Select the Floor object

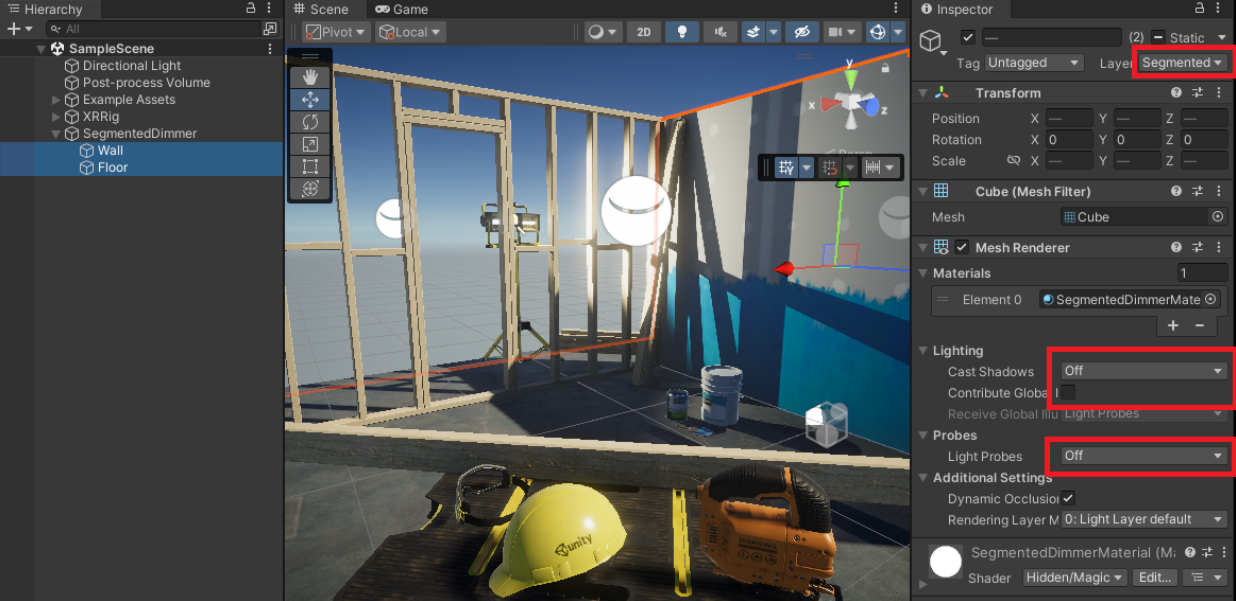112,168
